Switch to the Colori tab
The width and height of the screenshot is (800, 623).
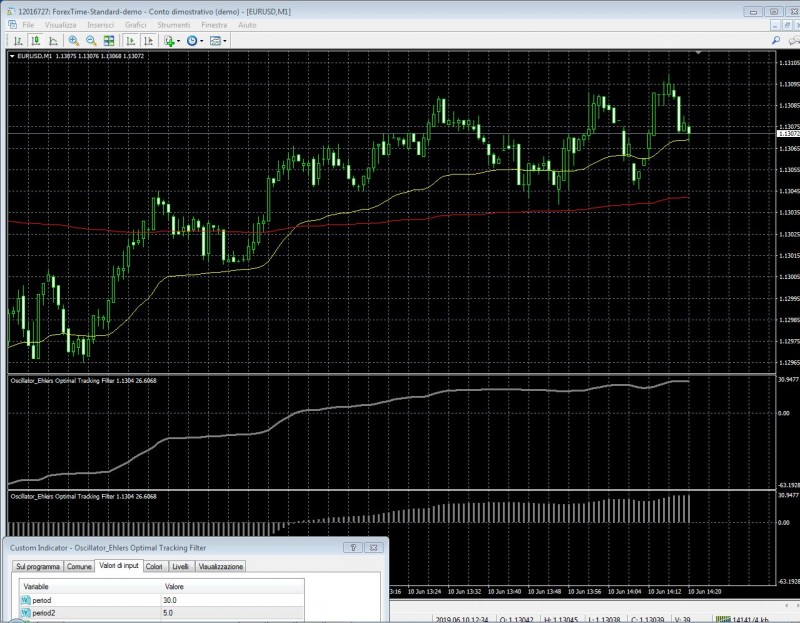click(154, 567)
